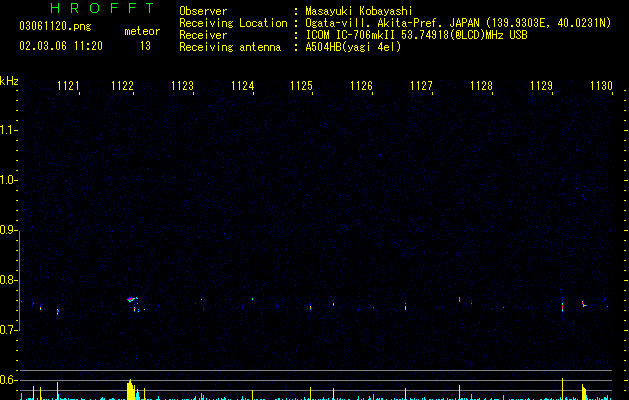Click the 0.9 frequency axis label
The width and height of the screenshot is (629, 400).
(8, 230)
